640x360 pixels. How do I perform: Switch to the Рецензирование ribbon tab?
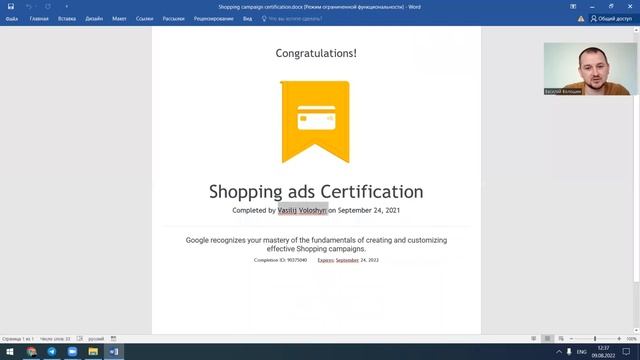213,19
